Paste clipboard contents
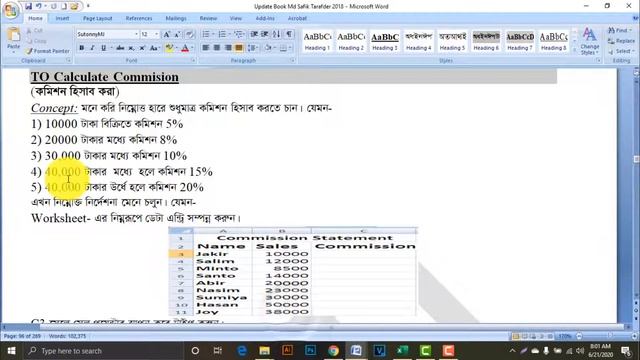The height and width of the screenshot is (360, 640). (13, 40)
